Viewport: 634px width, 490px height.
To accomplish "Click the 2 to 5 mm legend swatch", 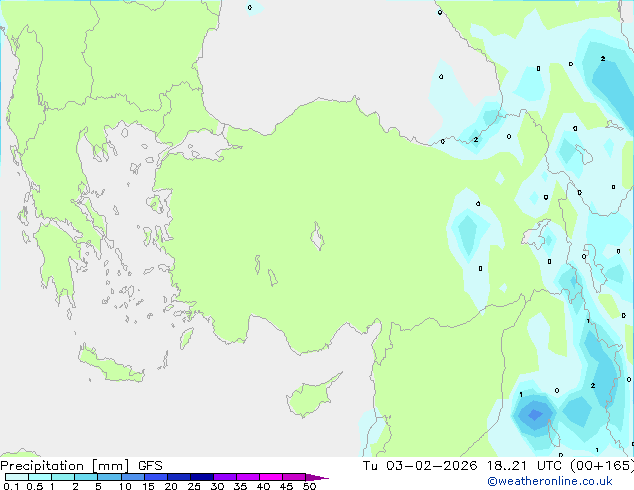I will point(86,477).
